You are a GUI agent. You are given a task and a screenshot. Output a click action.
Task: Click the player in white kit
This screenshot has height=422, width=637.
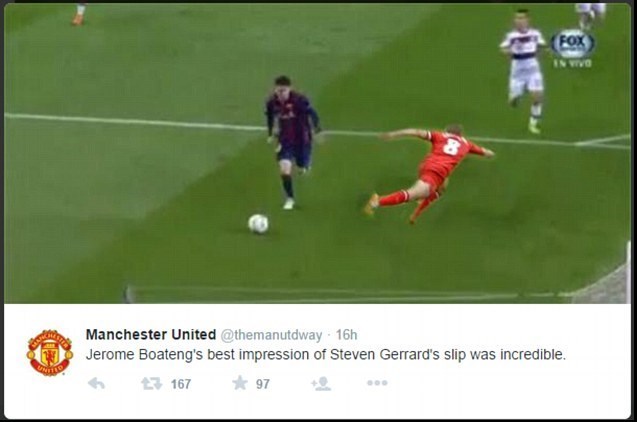point(524,71)
